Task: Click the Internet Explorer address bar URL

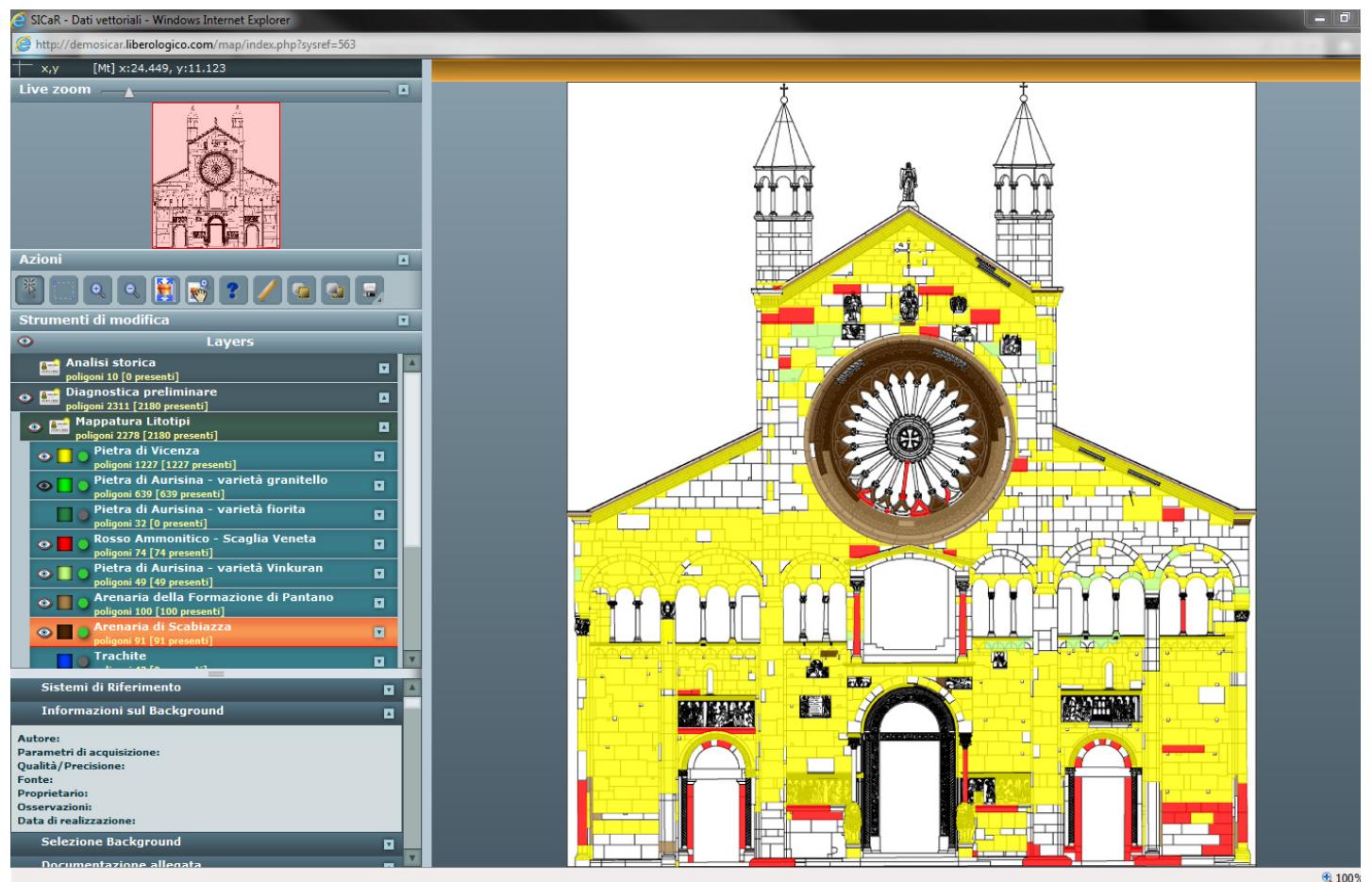Action: click(x=195, y=44)
